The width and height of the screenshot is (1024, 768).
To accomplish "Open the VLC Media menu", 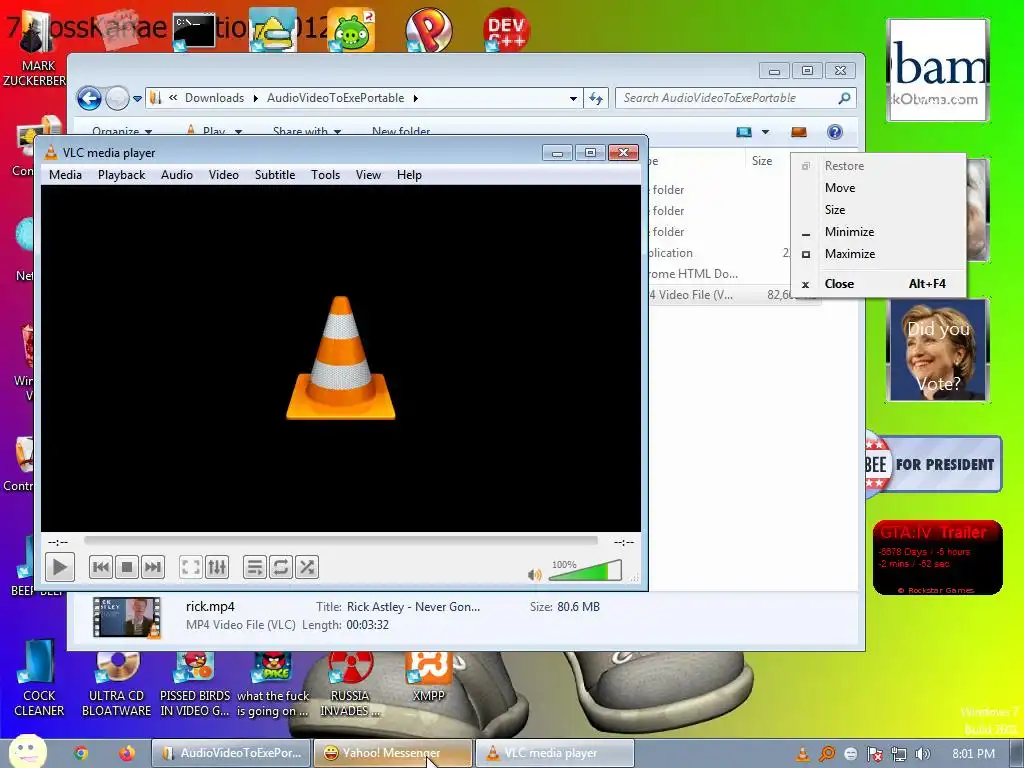I will tap(65, 175).
